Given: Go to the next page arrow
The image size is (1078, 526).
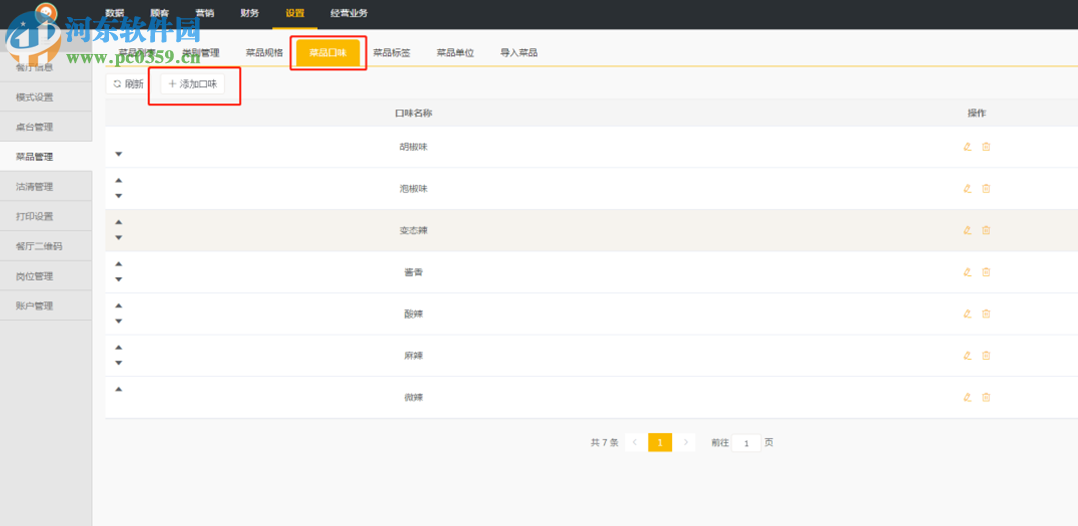Looking at the screenshot, I should click(x=685, y=442).
